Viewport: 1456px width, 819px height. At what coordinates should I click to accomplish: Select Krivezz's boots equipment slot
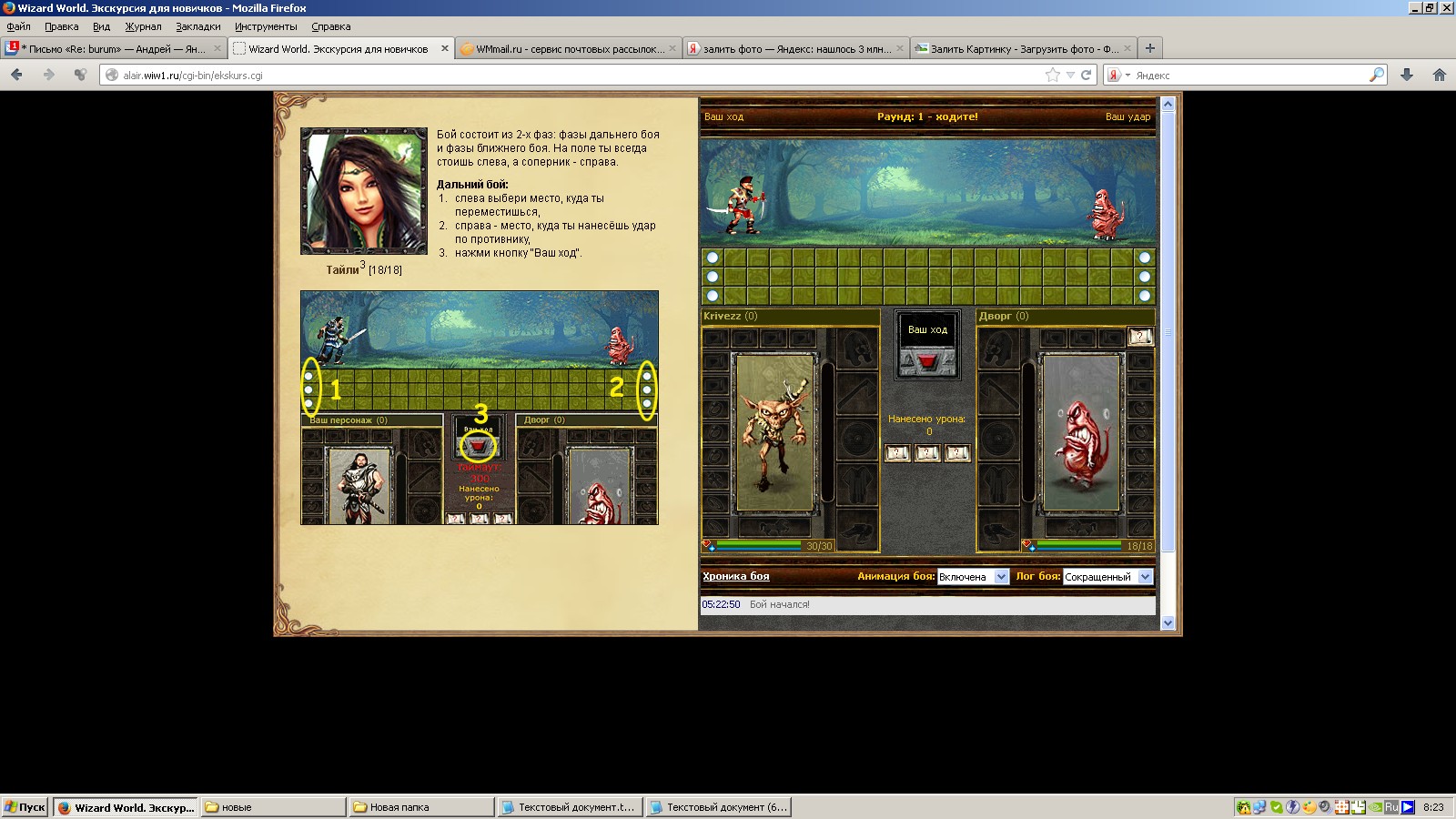click(856, 531)
